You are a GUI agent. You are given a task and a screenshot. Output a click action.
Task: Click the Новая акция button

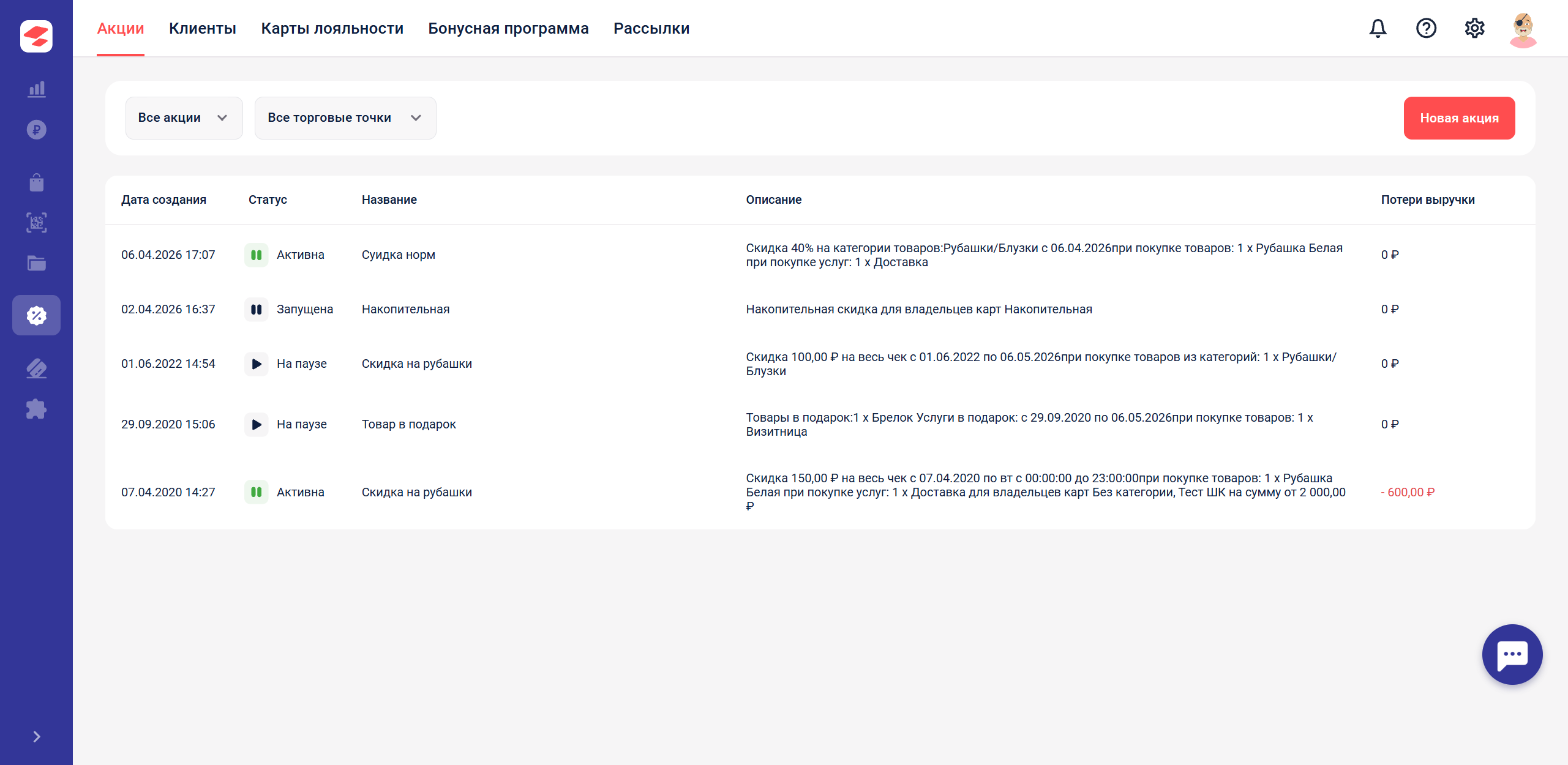(1459, 118)
